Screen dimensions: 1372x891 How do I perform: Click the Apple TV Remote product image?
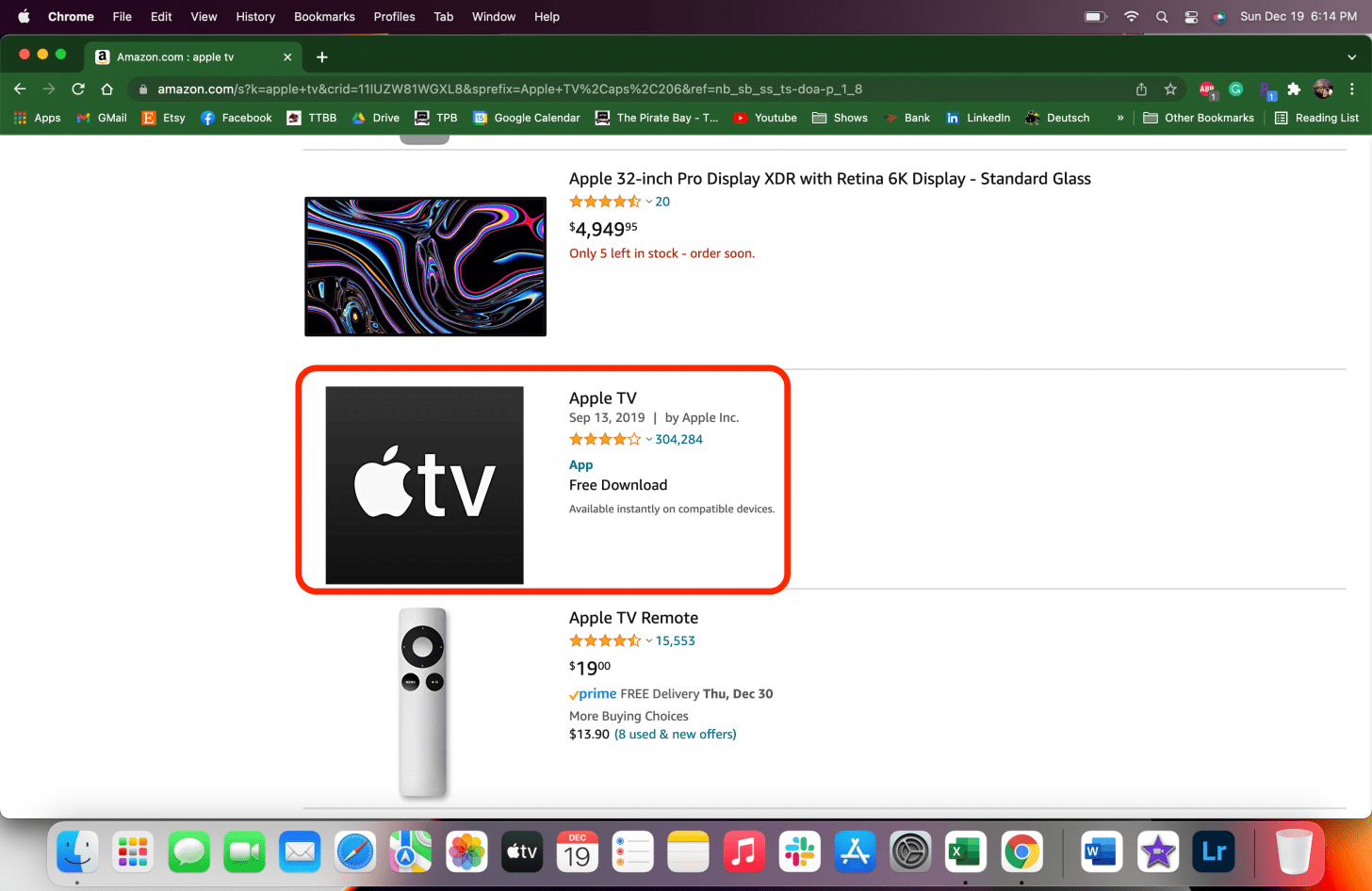click(x=423, y=702)
